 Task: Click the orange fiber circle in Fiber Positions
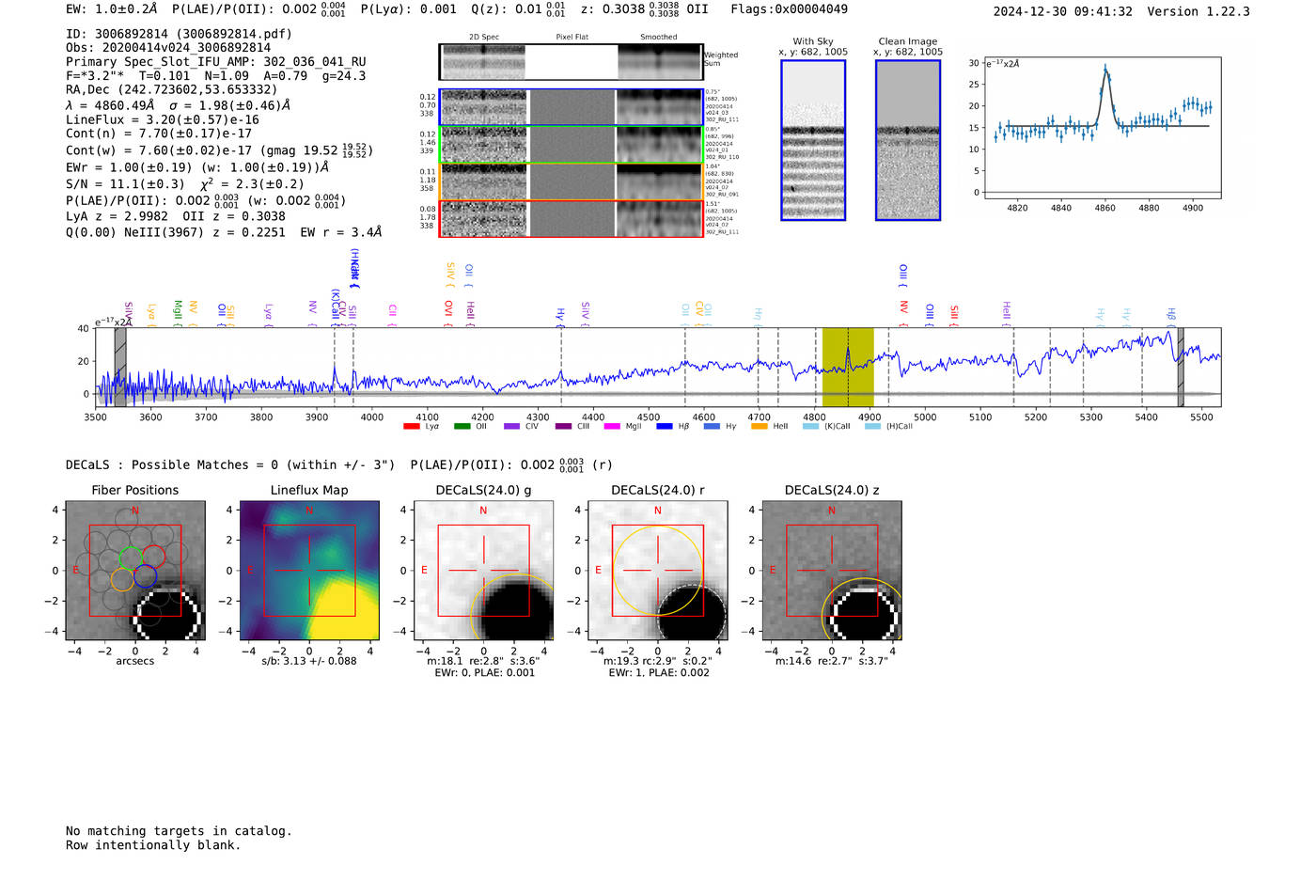pos(122,579)
